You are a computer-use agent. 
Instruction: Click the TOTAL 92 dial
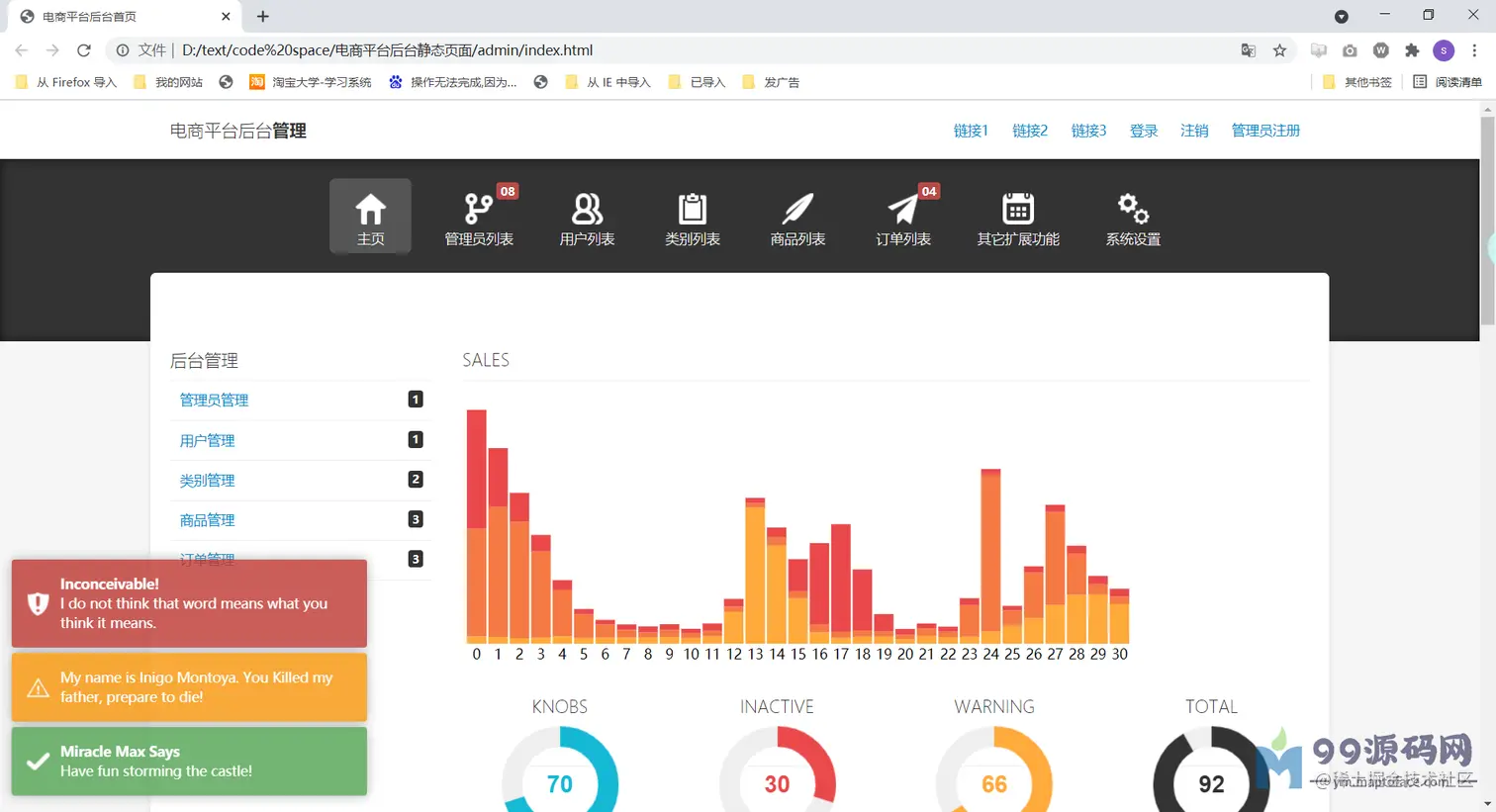coord(1212,783)
